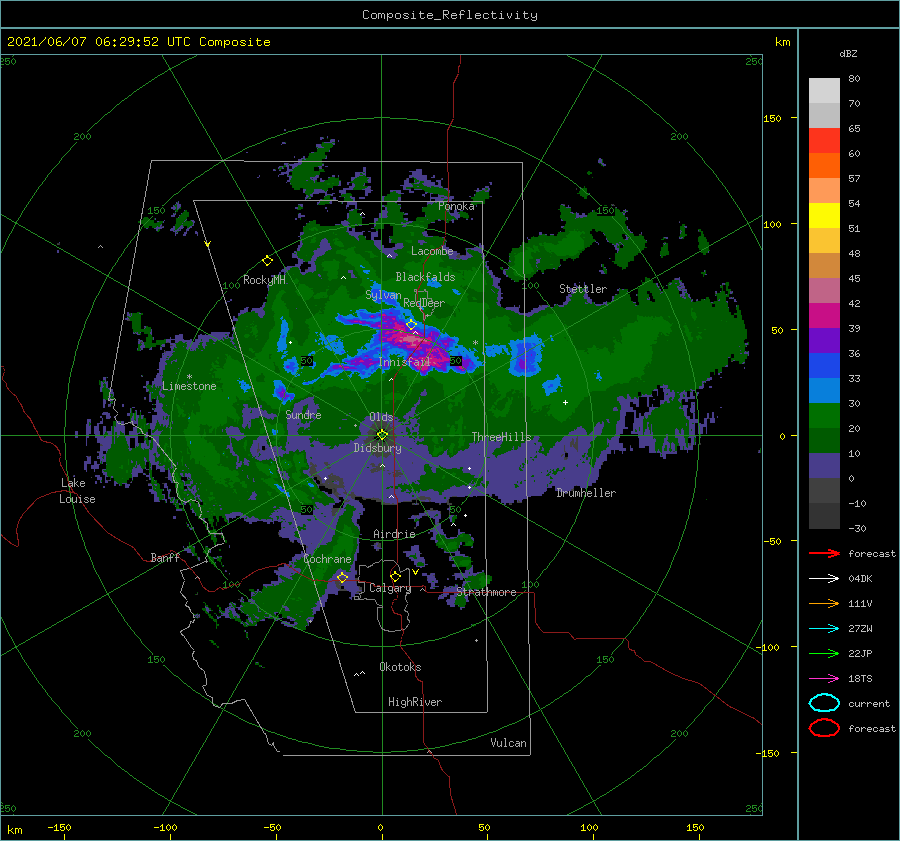Image resolution: width=900 pixels, height=841 pixels.
Task: Click the Strathmore label
Action: (x=486, y=592)
